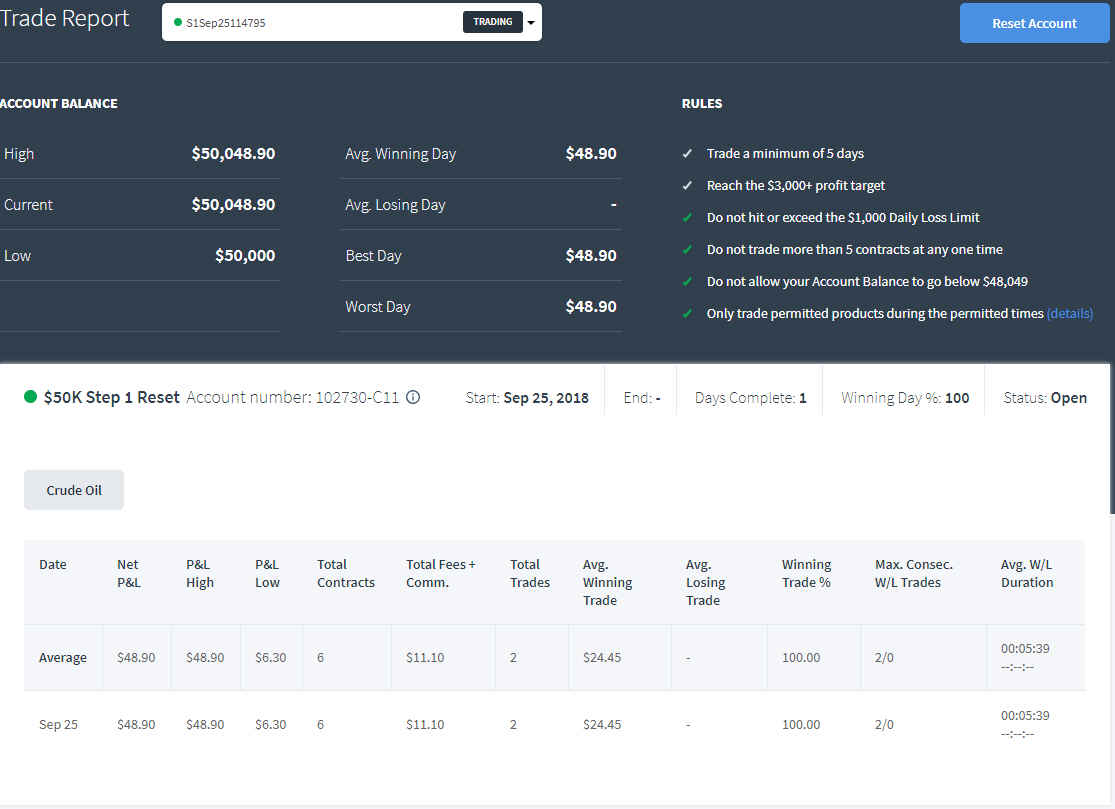The image size is (1115, 809).
Task: Click checkmark for 5 contracts rule
Action: click(687, 250)
